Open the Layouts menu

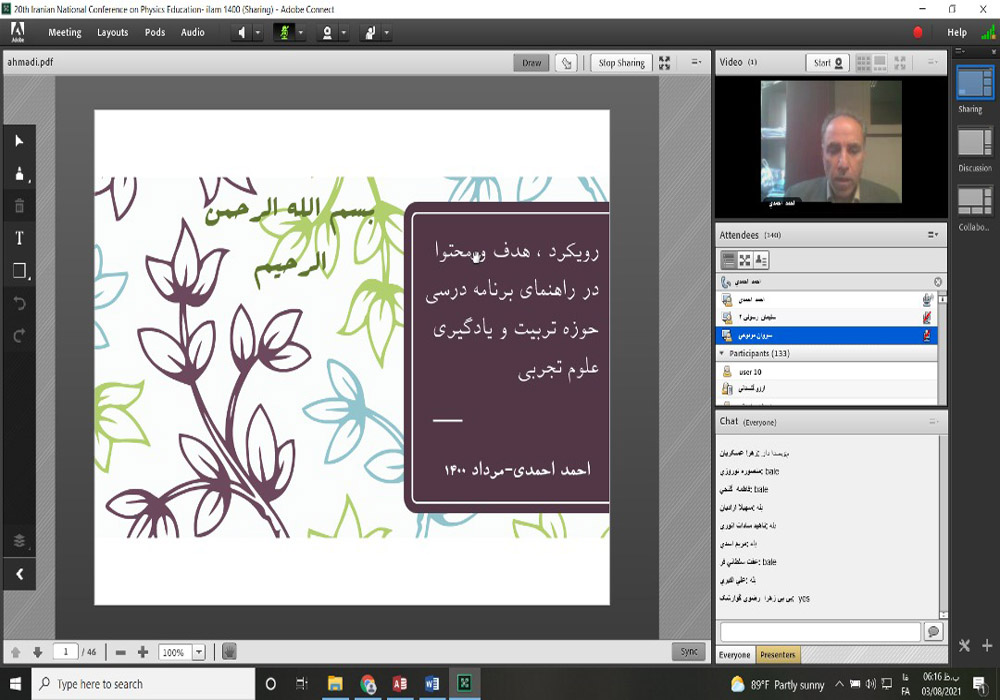tap(112, 32)
